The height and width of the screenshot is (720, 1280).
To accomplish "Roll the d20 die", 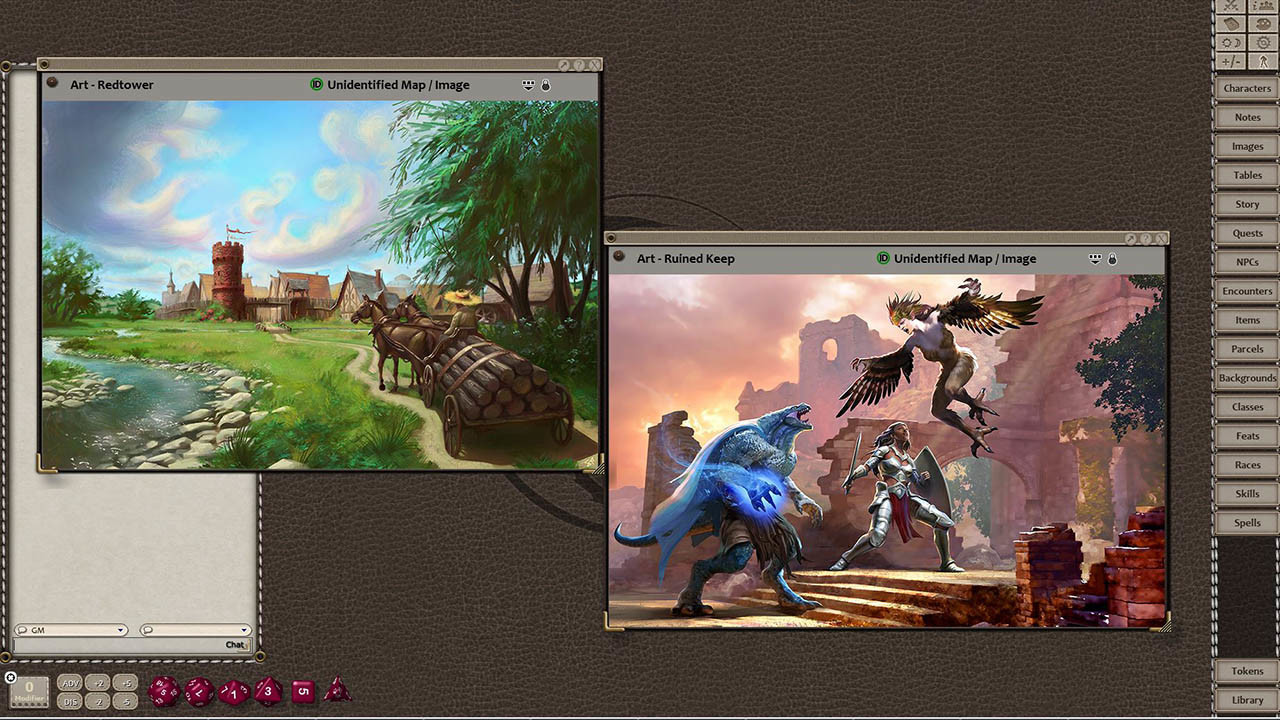I will [x=164, y=691].
